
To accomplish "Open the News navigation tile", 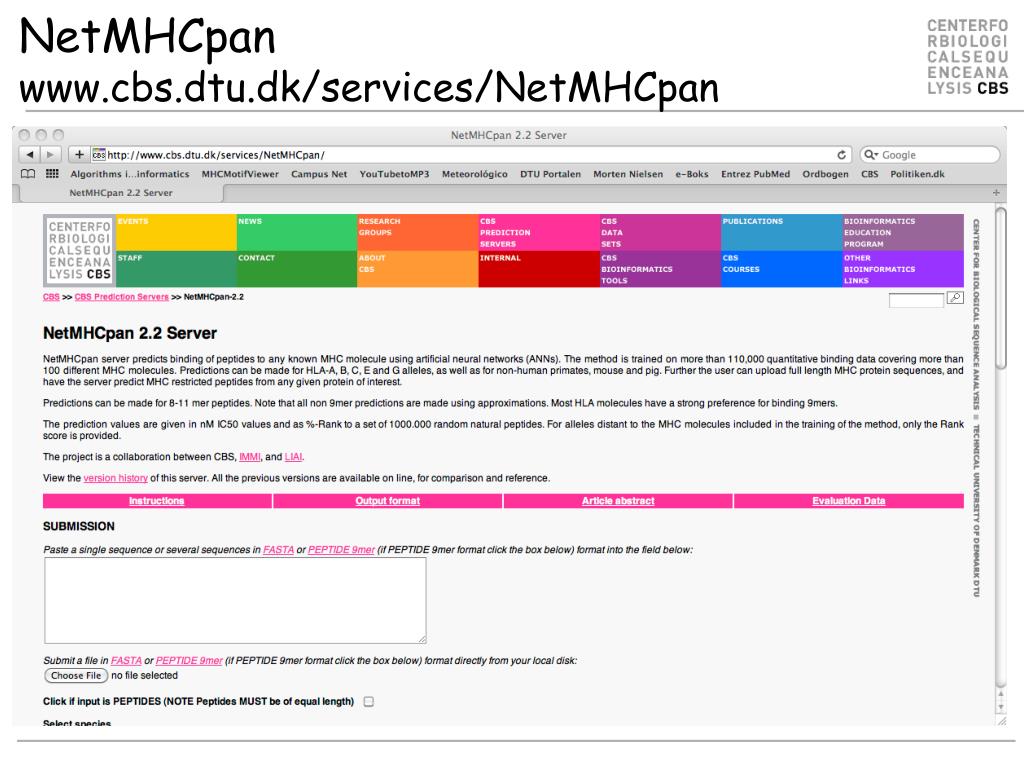I will coord(296,232).
